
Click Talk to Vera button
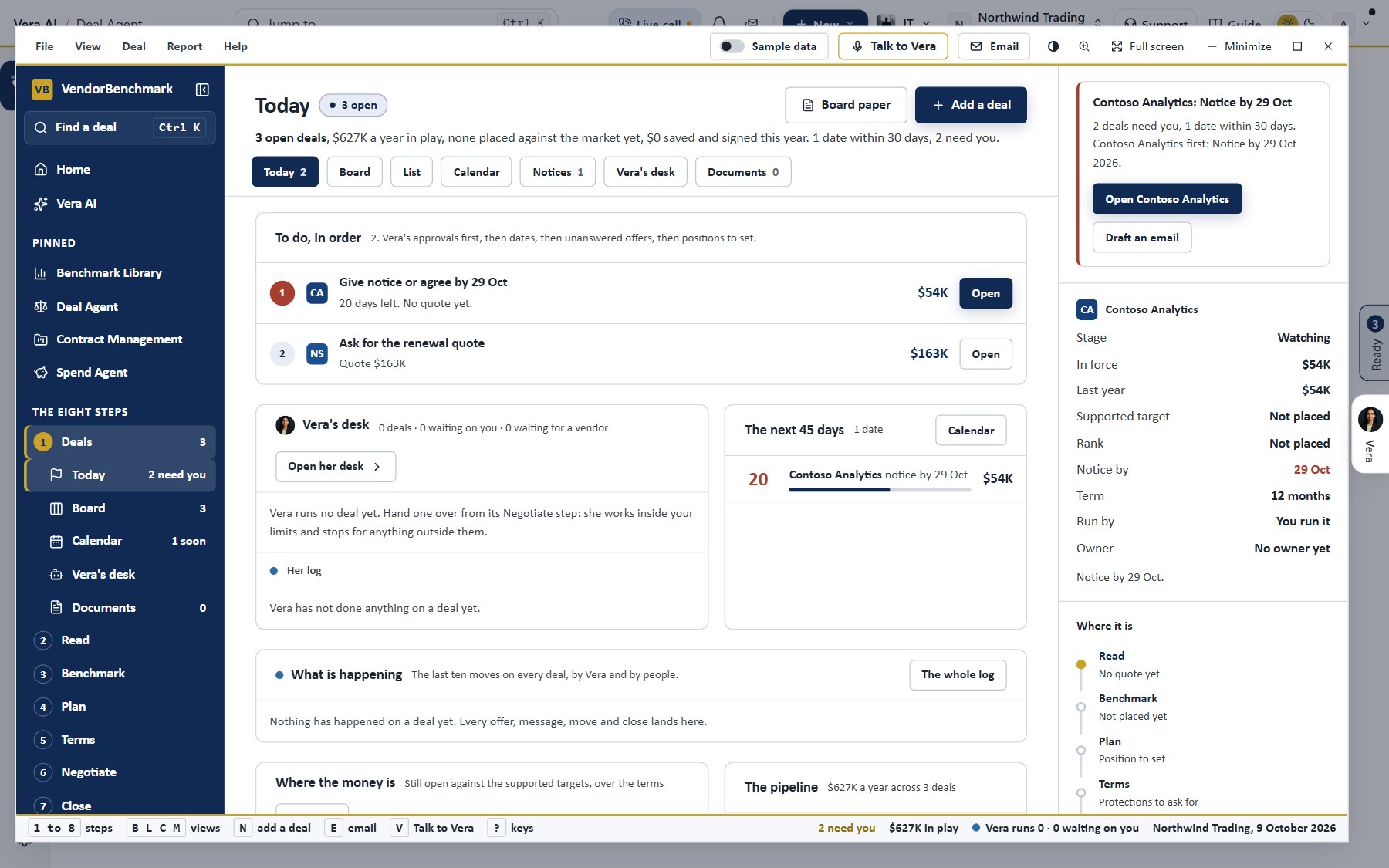click(893, 46)
